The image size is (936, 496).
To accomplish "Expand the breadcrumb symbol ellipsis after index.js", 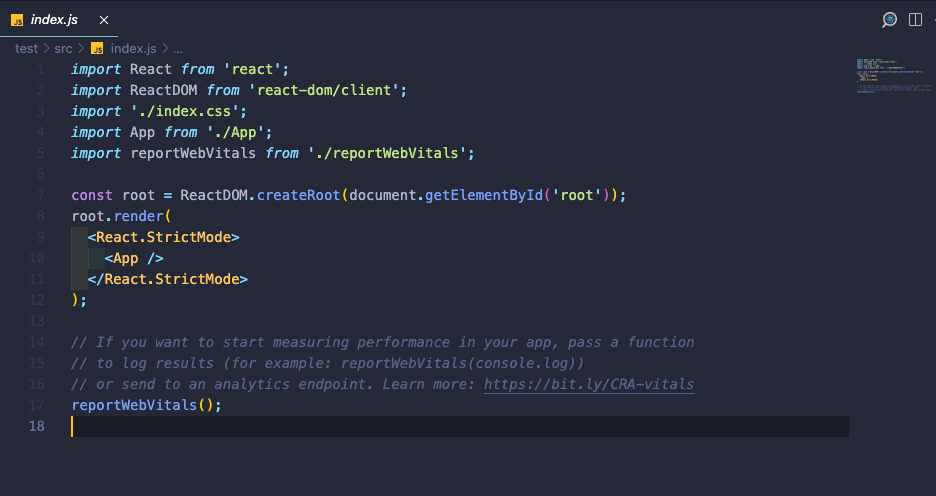I will coord(178,49).
